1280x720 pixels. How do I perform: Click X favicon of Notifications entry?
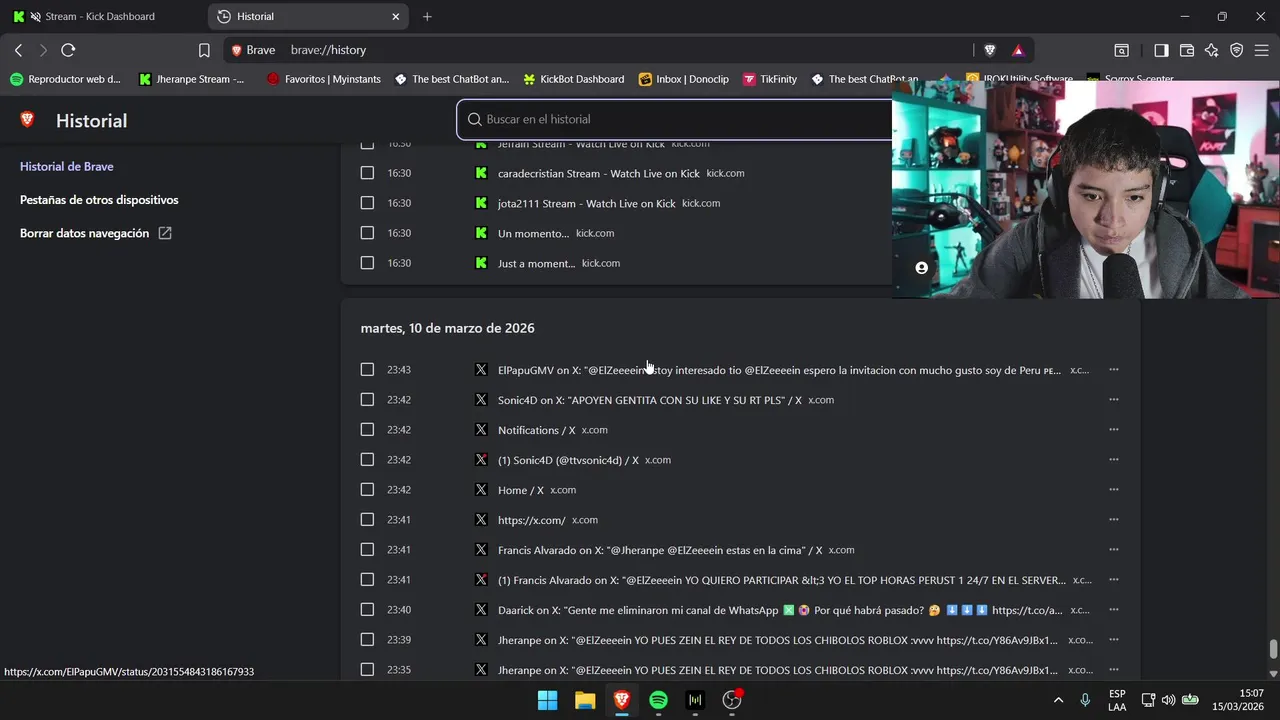pyautogui.click(x=481, y=430)
